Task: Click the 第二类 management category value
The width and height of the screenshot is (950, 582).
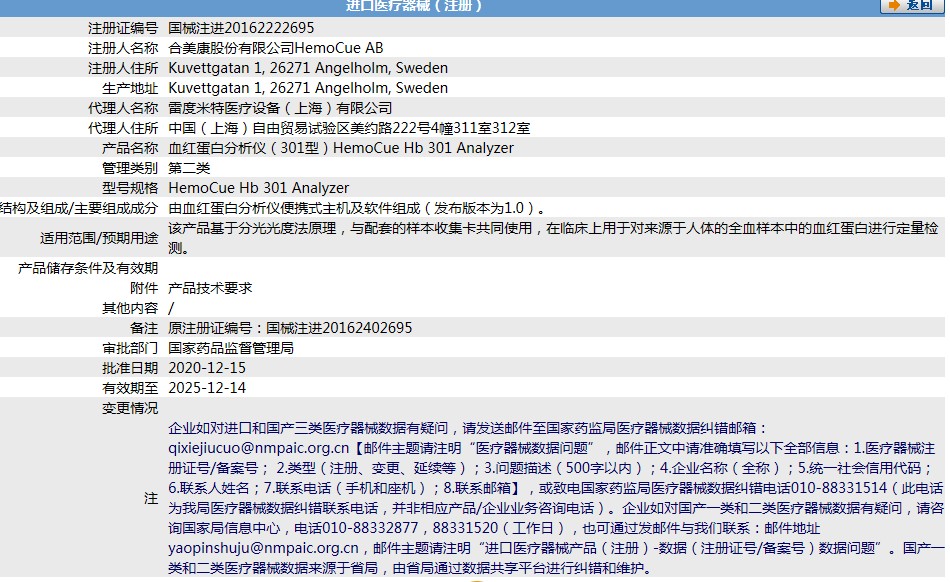Action: click(189, 168)
